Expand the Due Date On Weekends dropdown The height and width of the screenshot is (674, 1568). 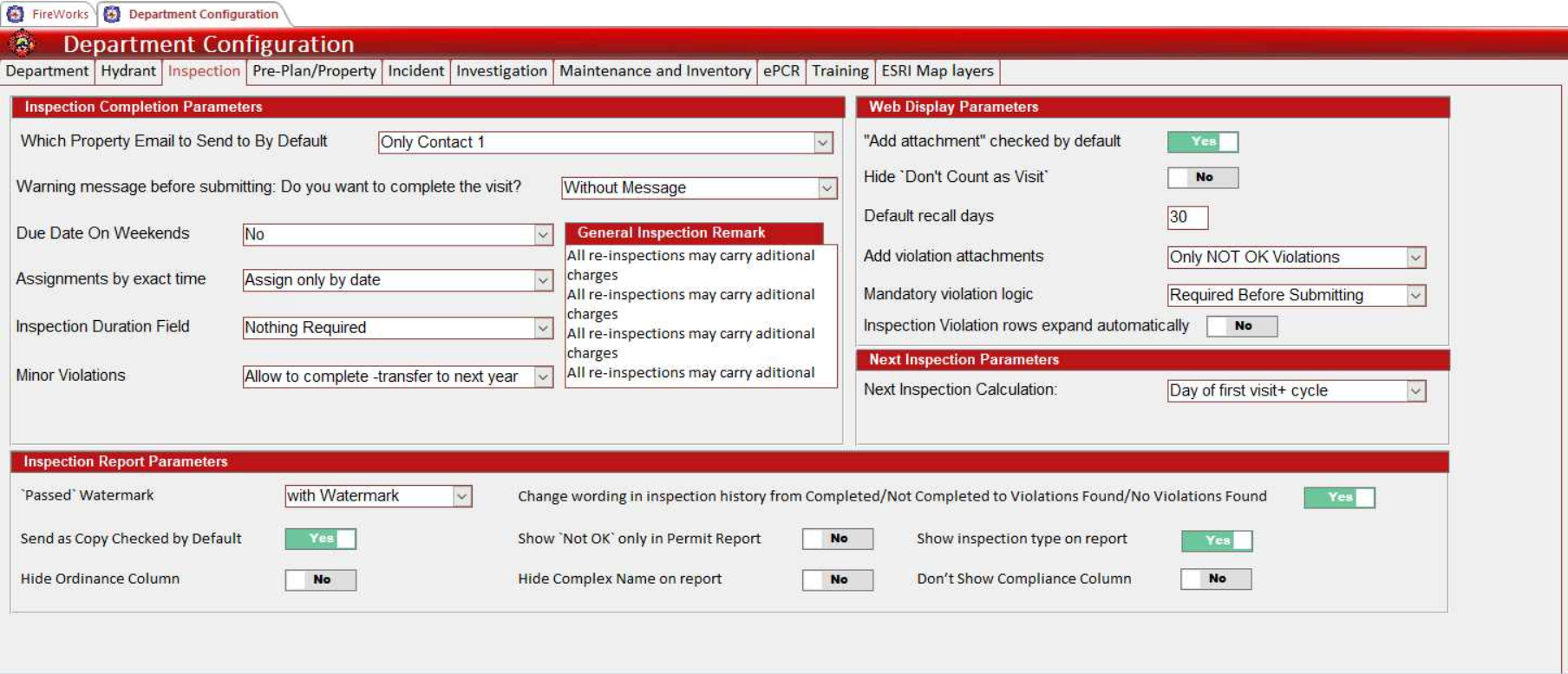(x=543, y=235)
